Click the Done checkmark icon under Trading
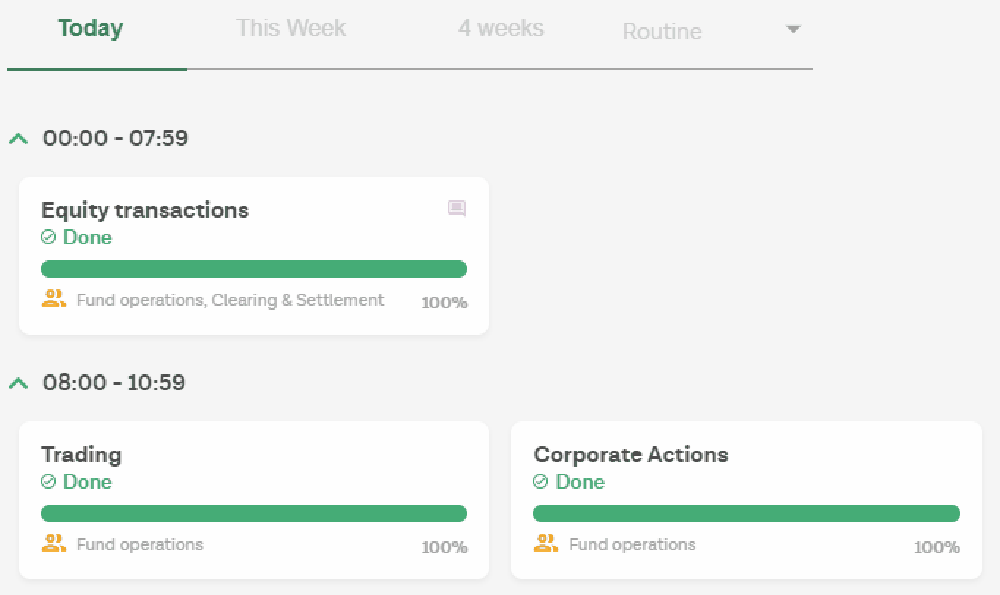 [48, 481]
